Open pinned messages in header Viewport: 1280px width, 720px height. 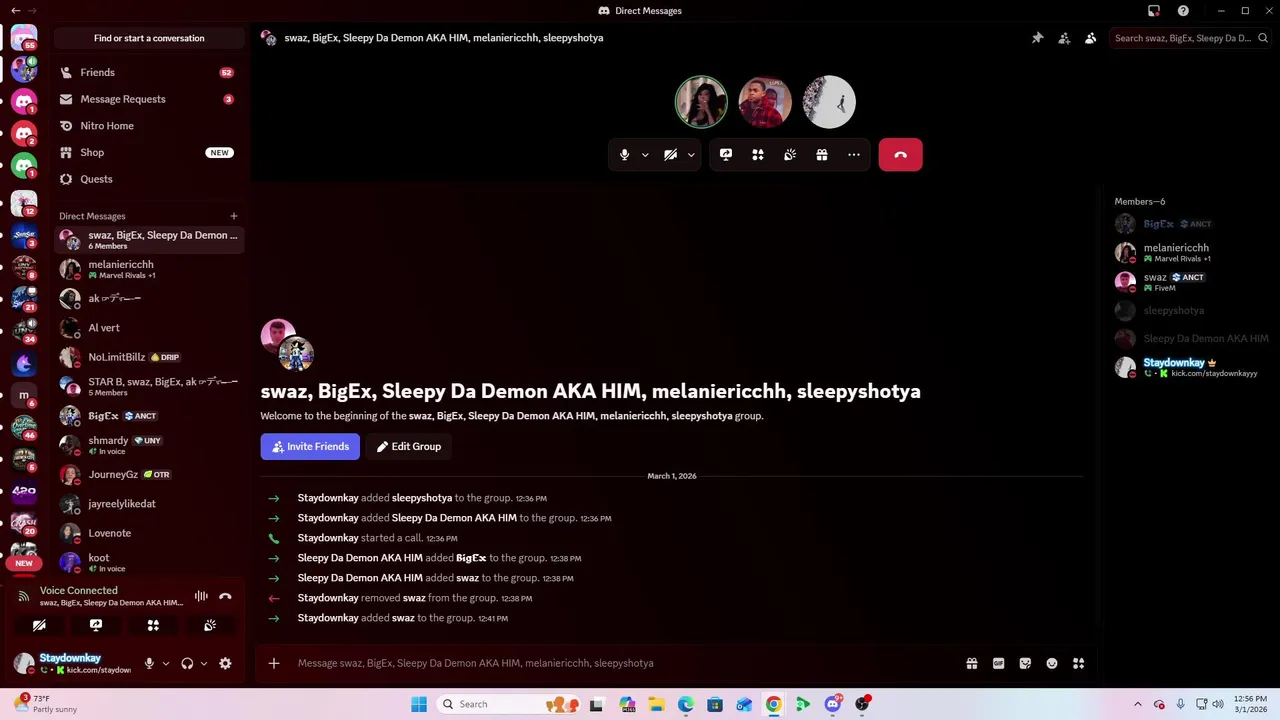pos(1037,38)
